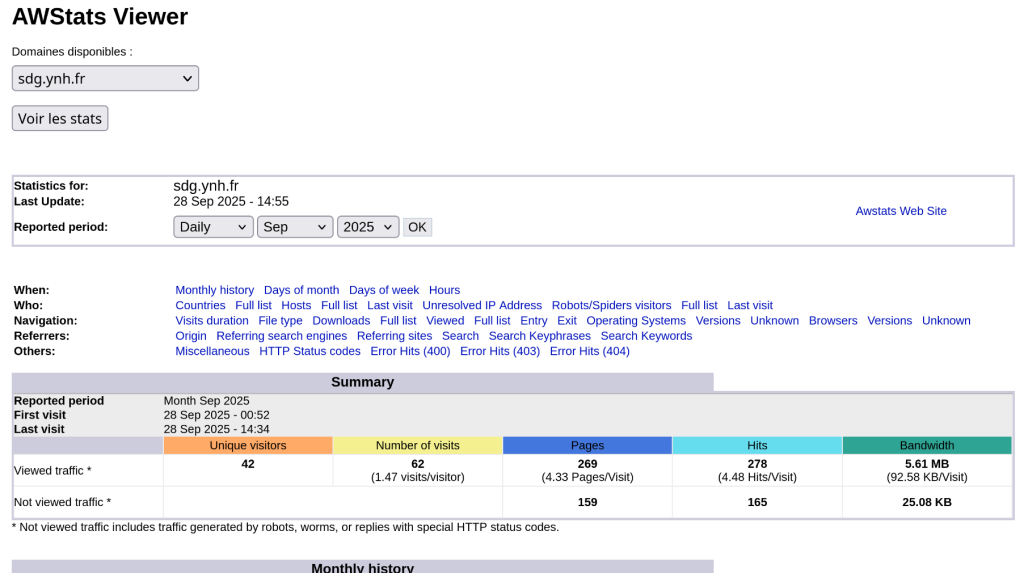
Task: Open Full list next to Countries
Action: tap(253, 305)
